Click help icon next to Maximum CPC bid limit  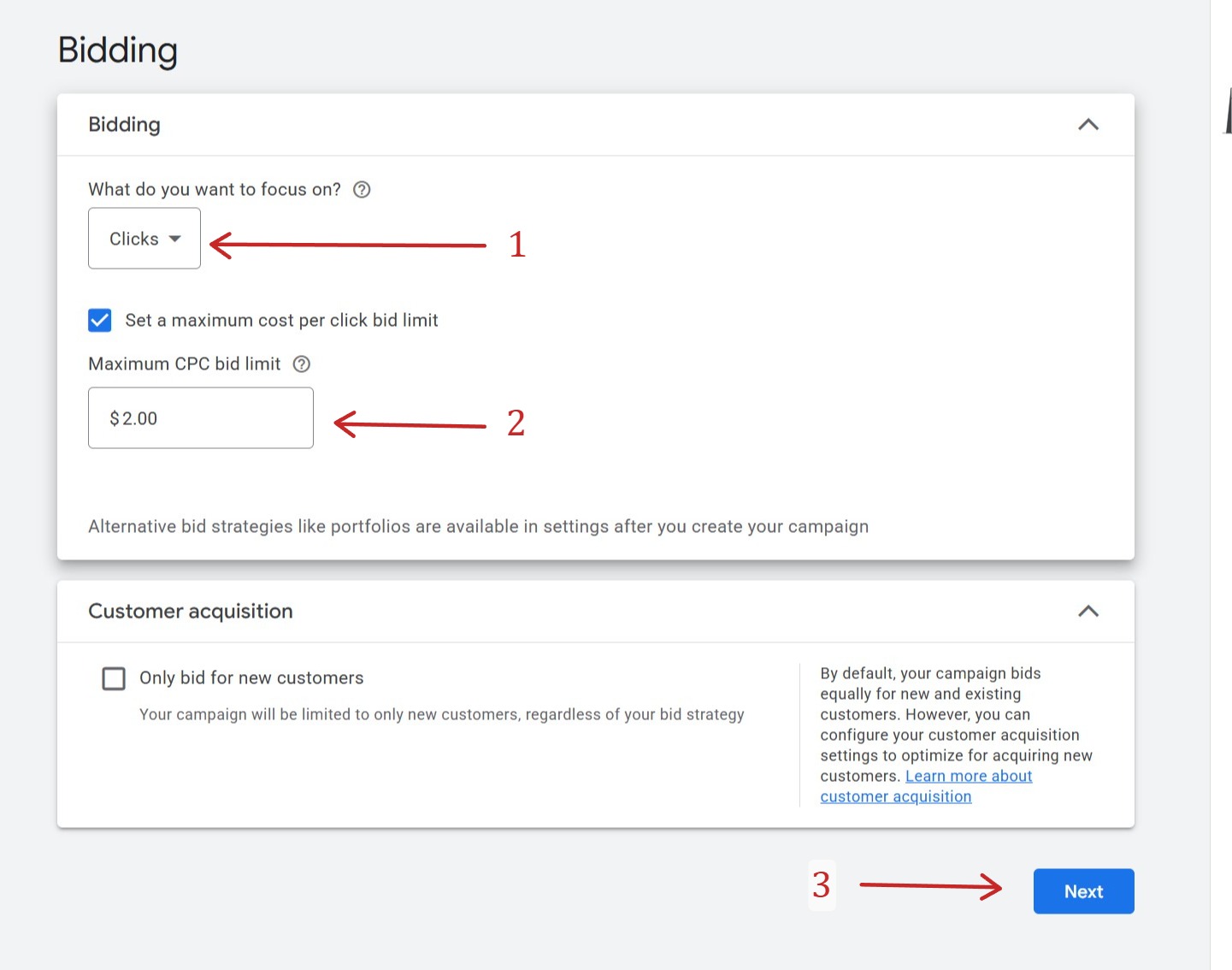pyautogui.click(x=302, y=364)
